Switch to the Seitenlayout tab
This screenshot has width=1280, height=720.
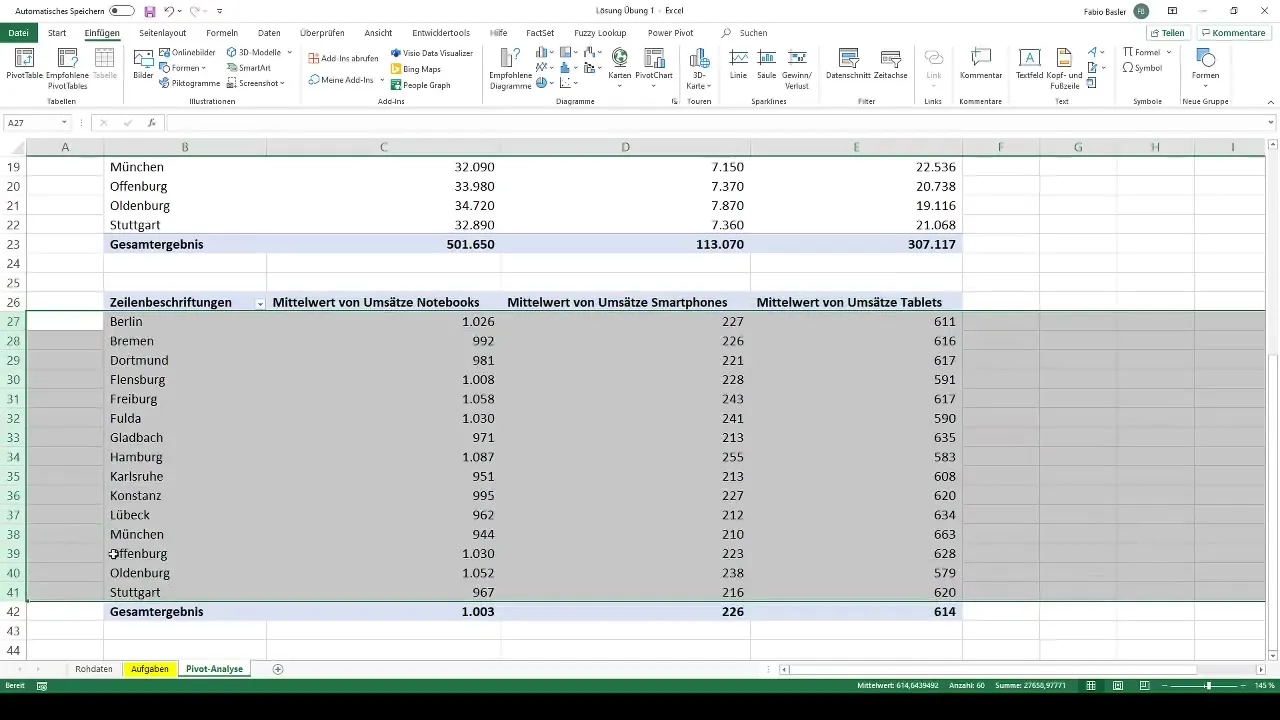pyautogui.click(x=163, y=33)
